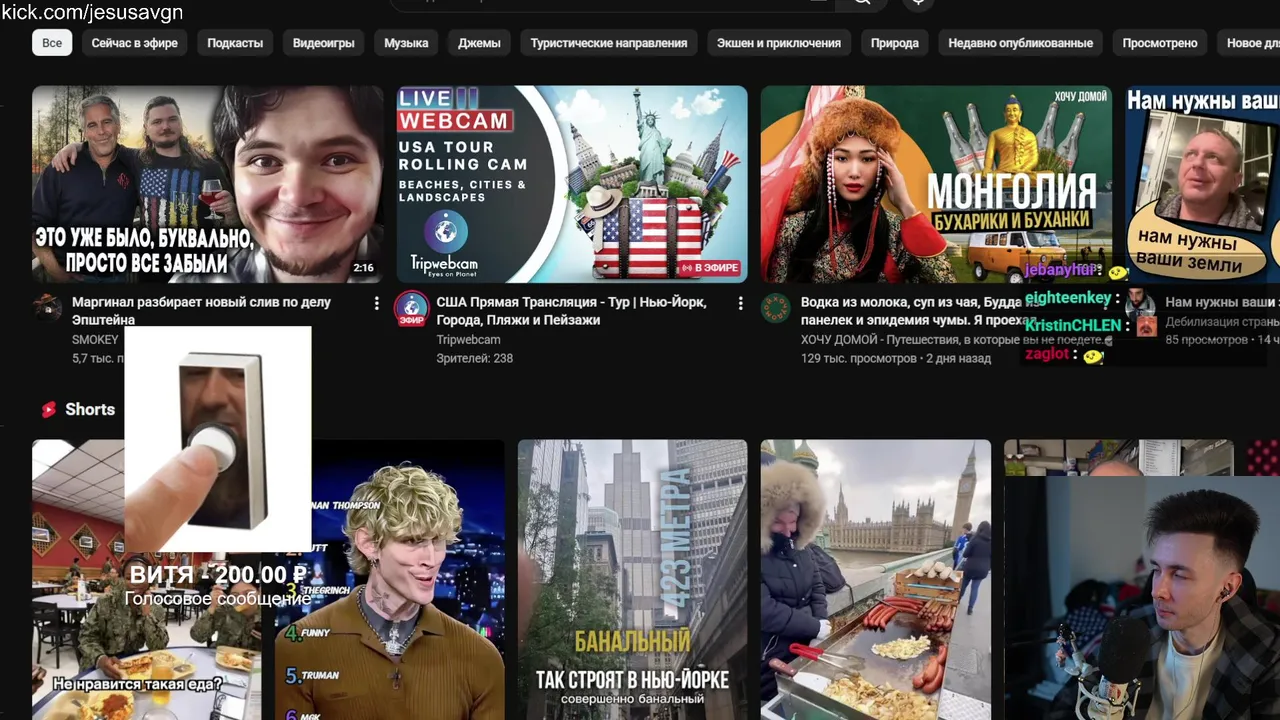The height and width of the screenshot is (720, 1280).
Task: Open Short "Так строят в Нью-Йорке"
Action: coord(632,580)
